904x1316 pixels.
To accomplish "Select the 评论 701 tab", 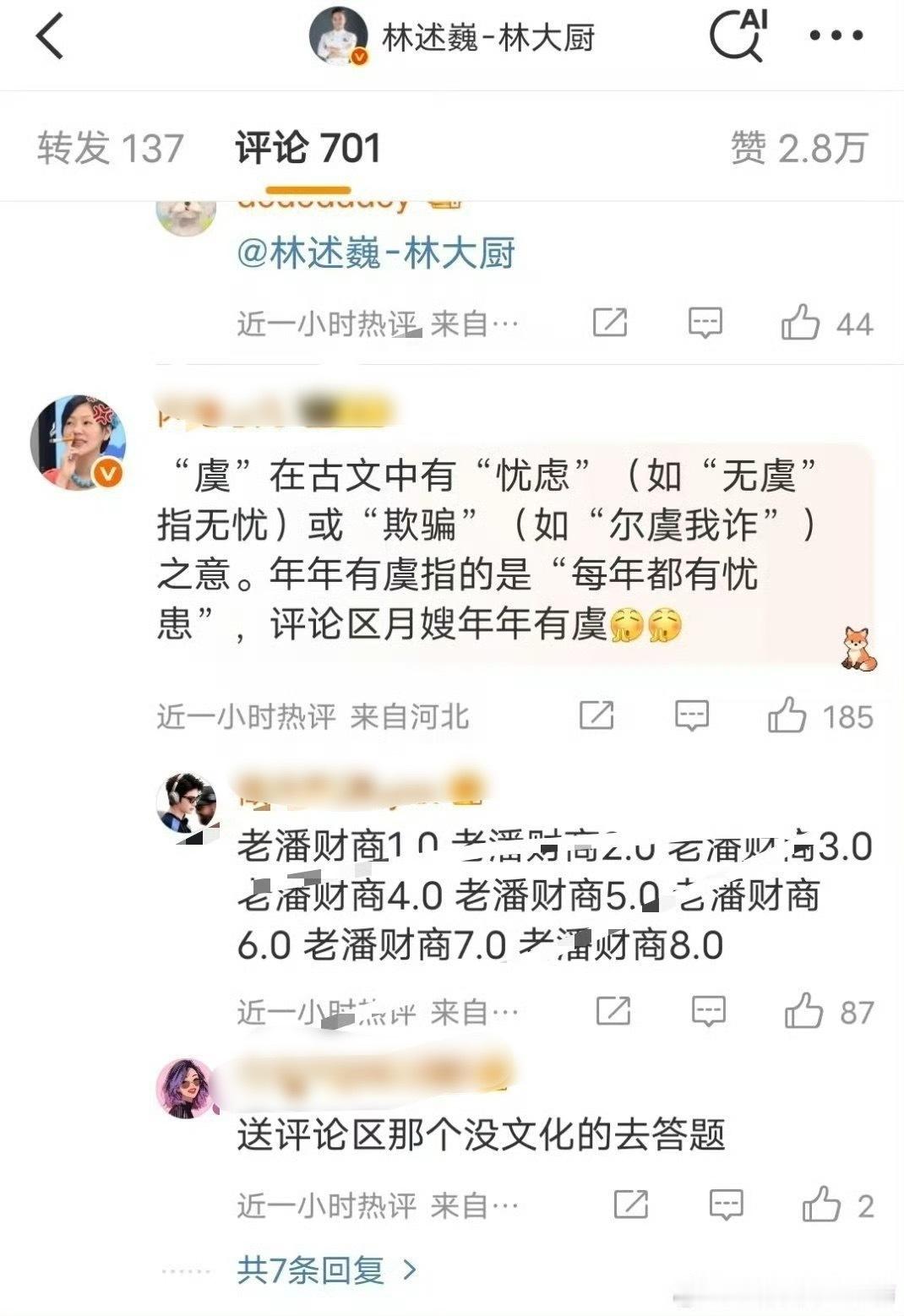I will pos(308,149).
